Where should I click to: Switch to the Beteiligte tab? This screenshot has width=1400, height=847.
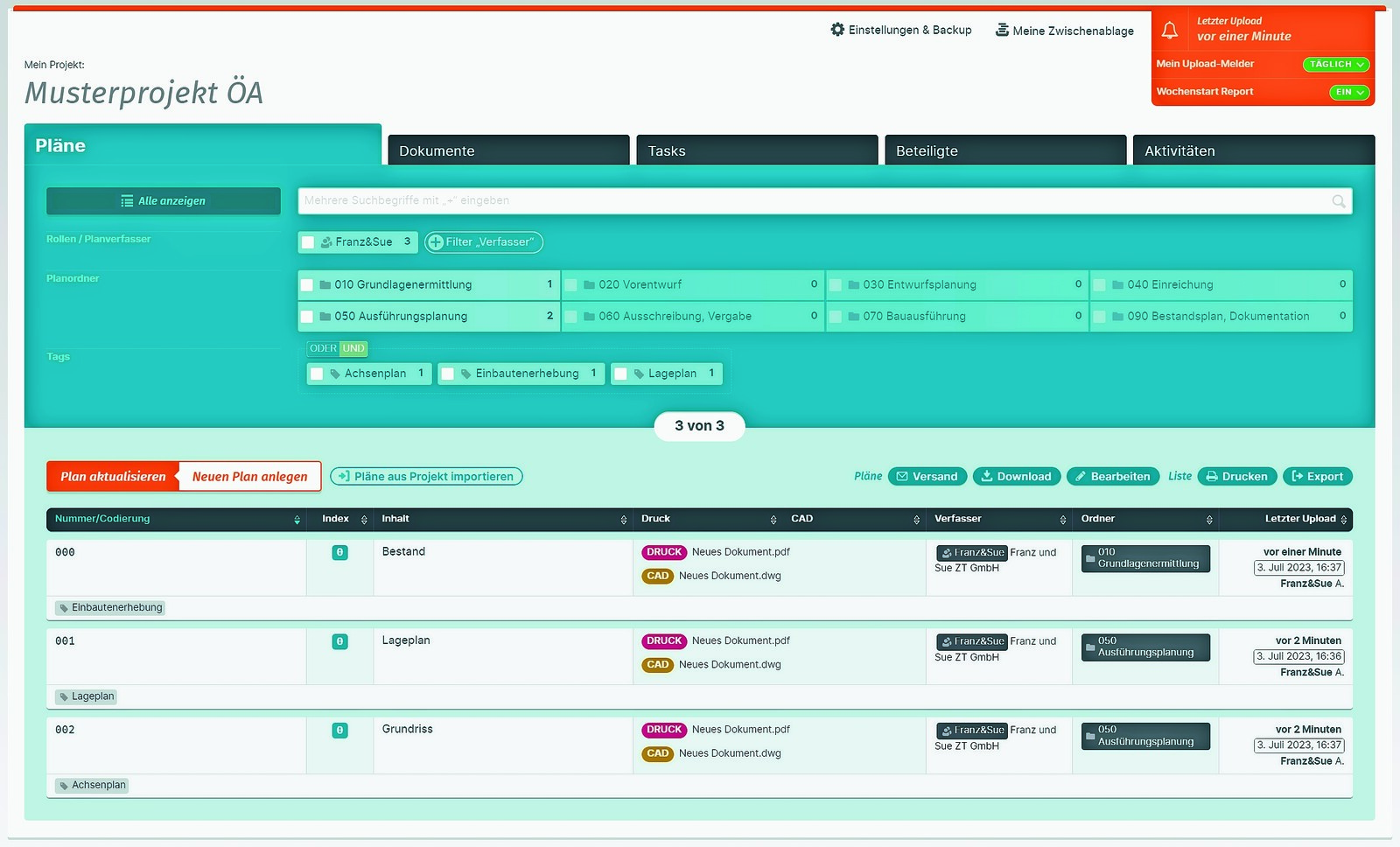1005,150
